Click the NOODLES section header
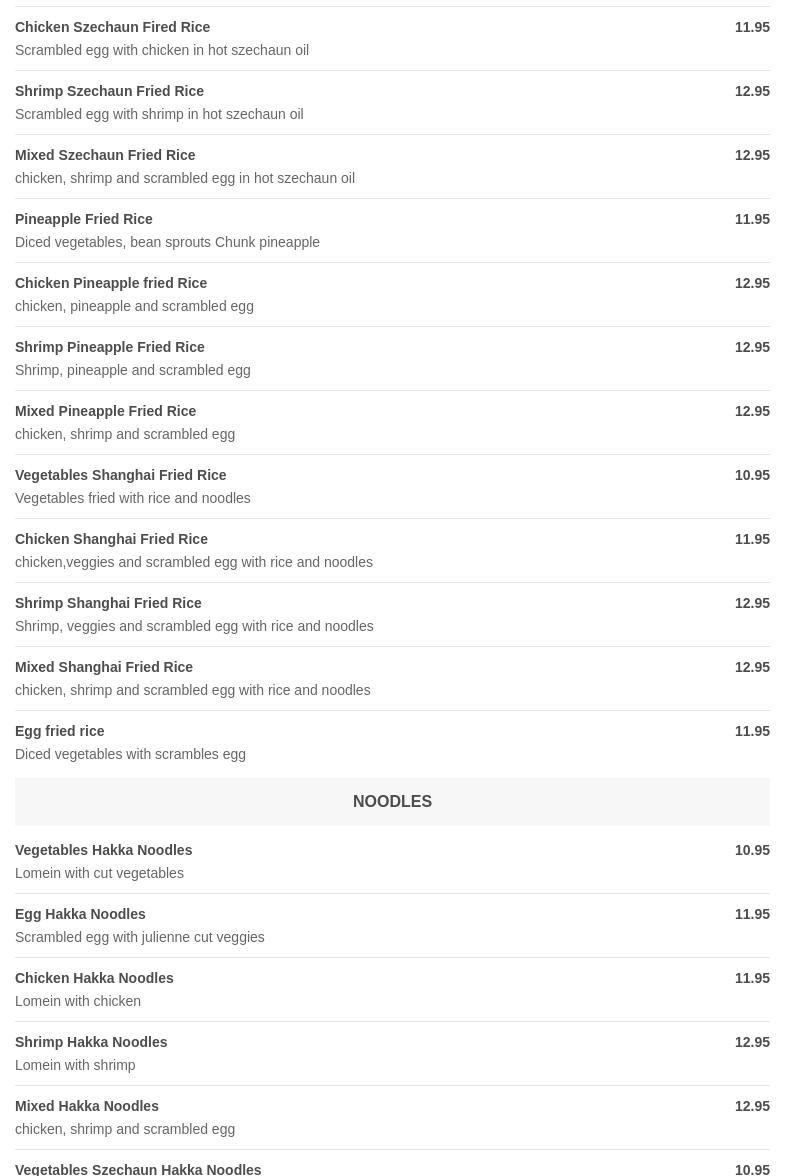 click(392, 801)
